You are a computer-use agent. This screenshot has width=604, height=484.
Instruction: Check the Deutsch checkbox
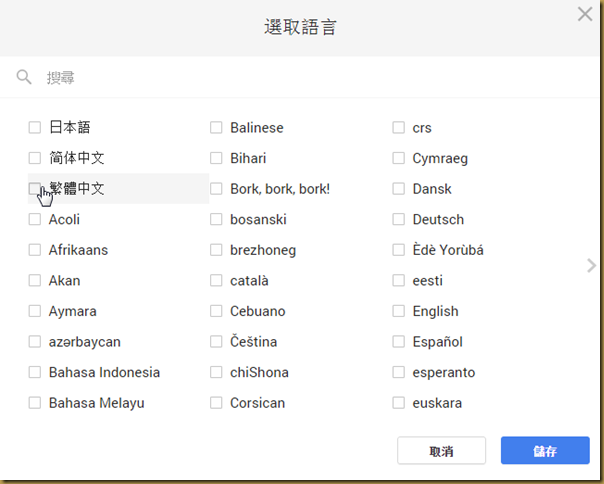tap(399, 219)
